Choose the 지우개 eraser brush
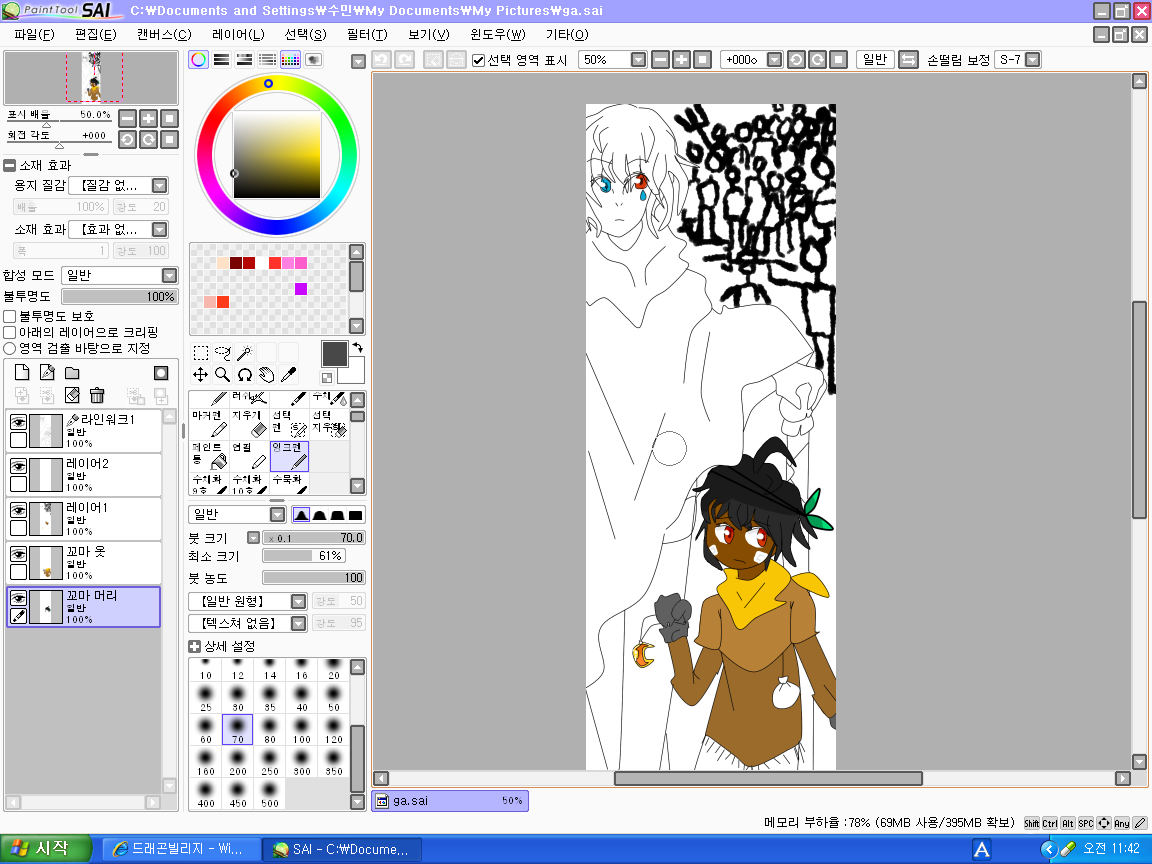This screenshot has width=1152, height=864. [x=250, y=424]
